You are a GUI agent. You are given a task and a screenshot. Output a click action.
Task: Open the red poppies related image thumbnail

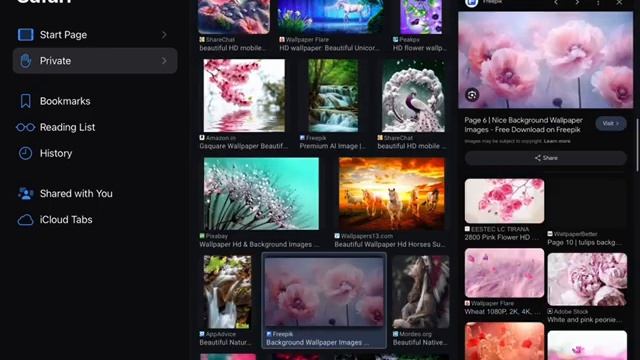click(x=504, y=341)
